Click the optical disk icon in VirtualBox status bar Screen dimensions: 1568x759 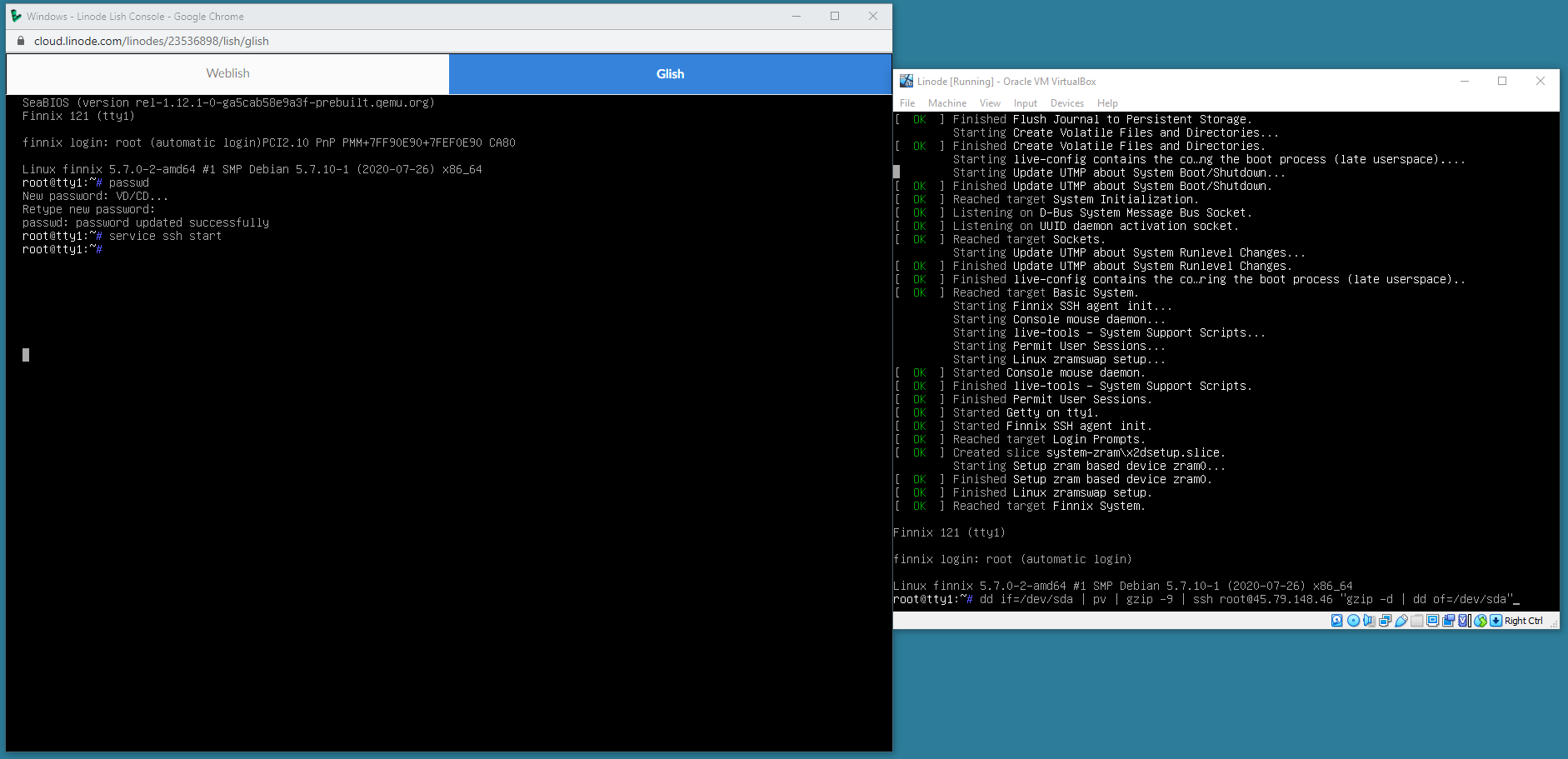(1353, 620)
